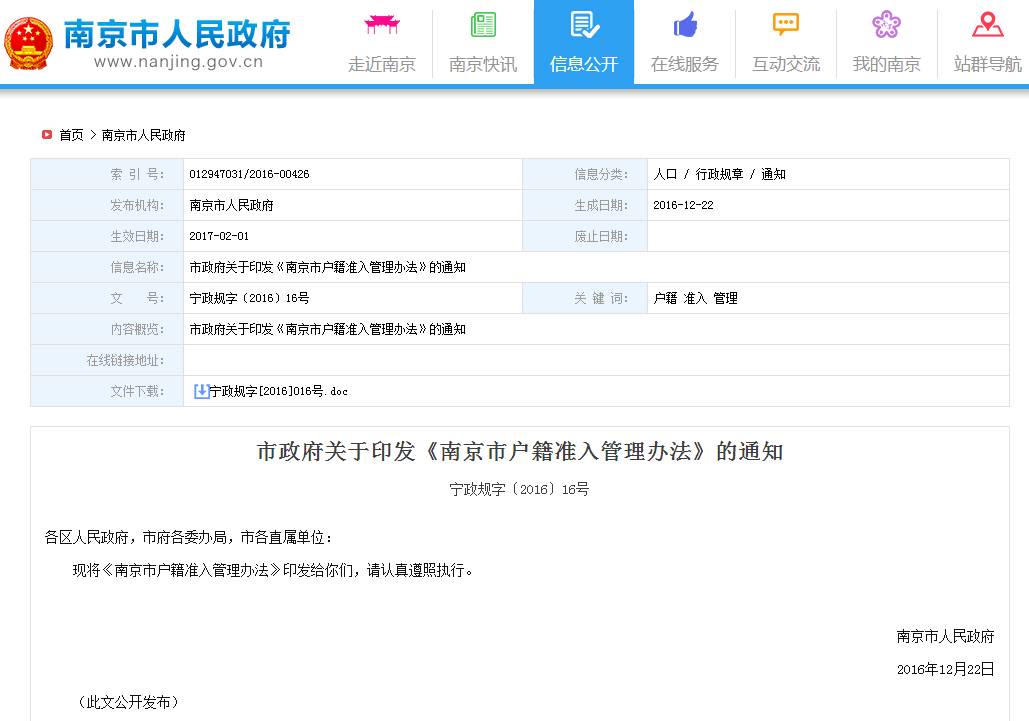
Task: Click the 互动交流 chat bubble icon
Action: click(x=786, y=24)
